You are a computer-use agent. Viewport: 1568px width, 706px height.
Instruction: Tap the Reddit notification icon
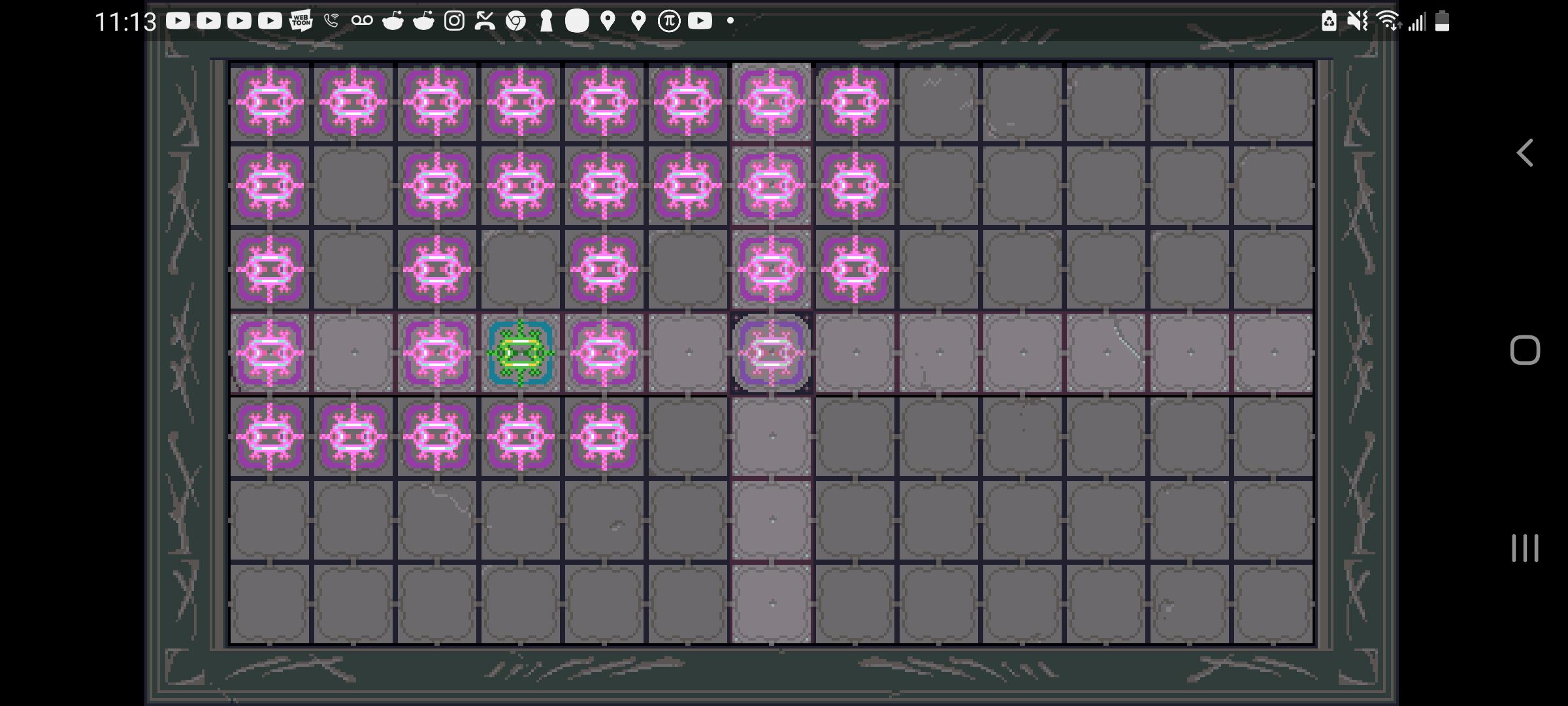(392, 22)
